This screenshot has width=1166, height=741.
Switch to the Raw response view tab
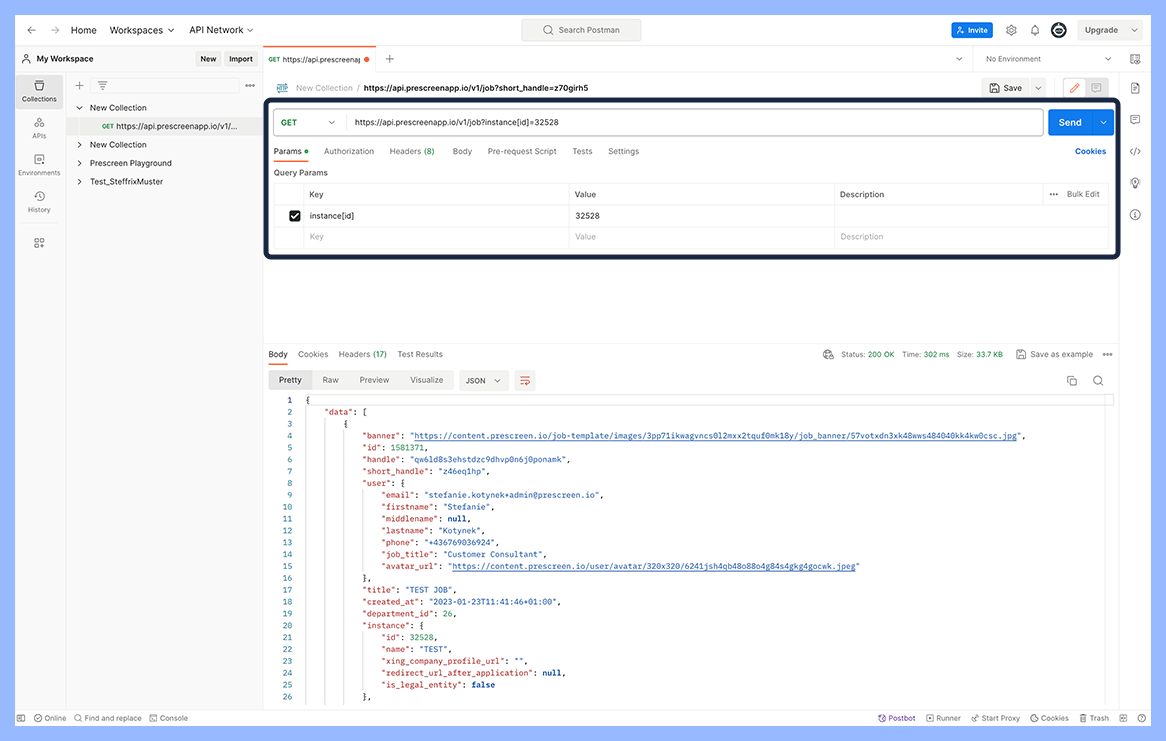coord(330,380)
